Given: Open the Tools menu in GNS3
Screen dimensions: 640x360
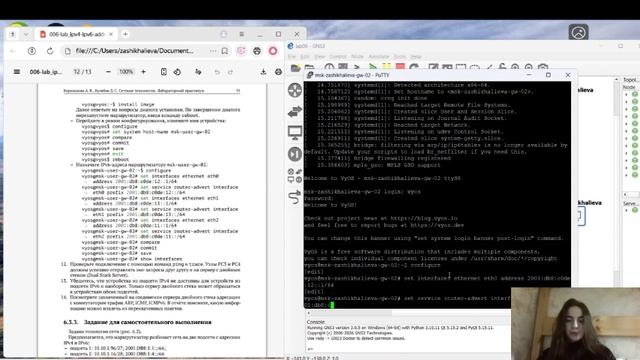Looking at the screenshot, I should coord(400,56).
